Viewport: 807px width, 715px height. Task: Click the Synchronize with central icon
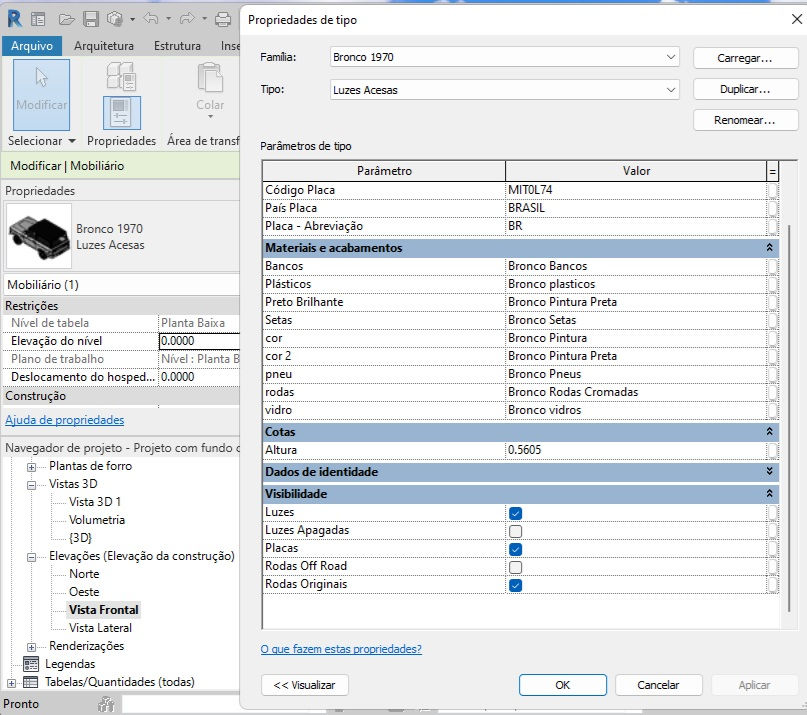click(x=115, y=19)
